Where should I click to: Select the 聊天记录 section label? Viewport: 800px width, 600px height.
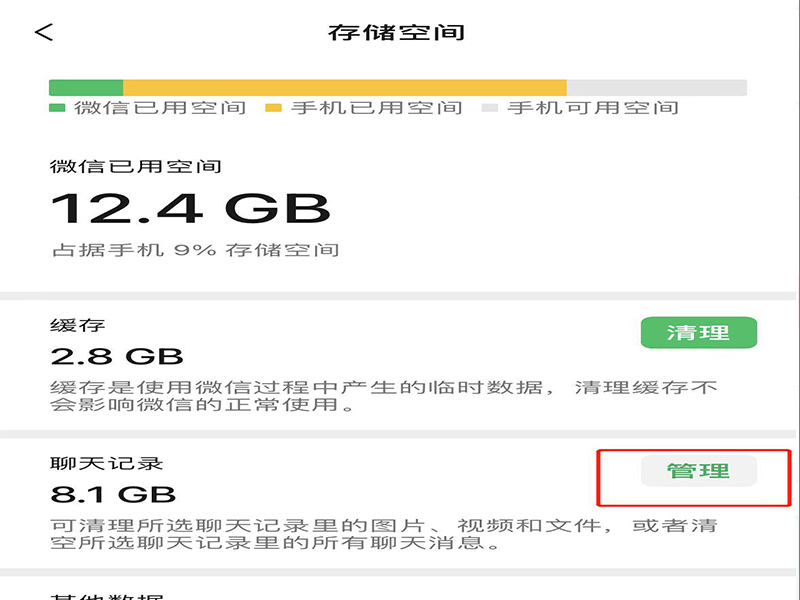coord(106,464)
